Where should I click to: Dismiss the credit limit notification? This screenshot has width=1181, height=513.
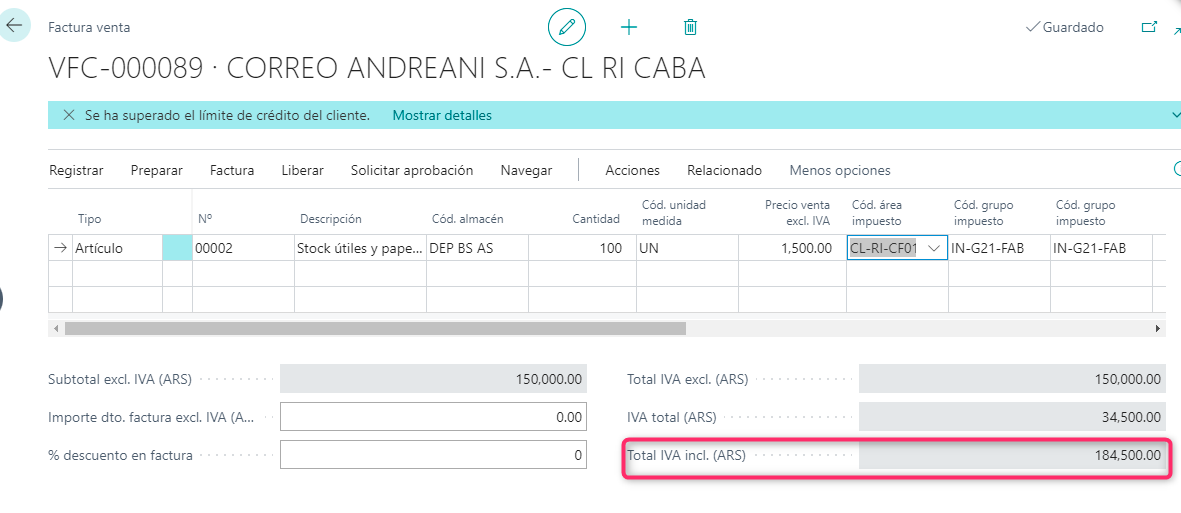(69, 115)
